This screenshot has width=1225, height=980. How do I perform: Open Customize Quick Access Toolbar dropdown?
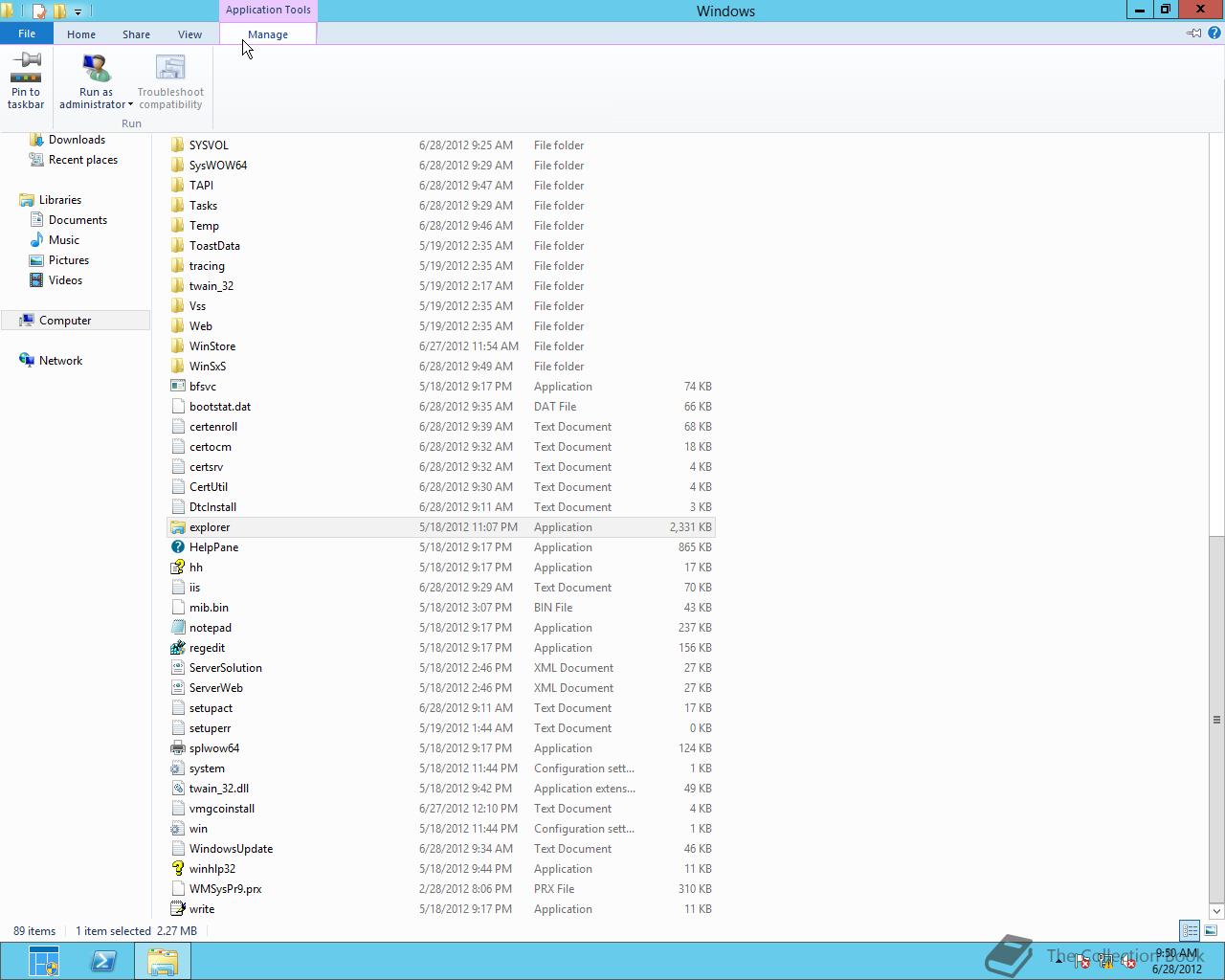pos(78,11)
